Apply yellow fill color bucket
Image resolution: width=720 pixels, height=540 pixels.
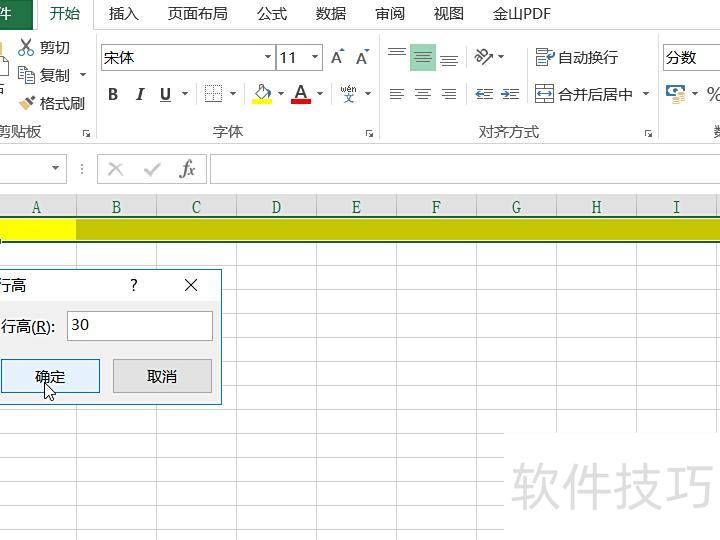(x=262, y=94)
